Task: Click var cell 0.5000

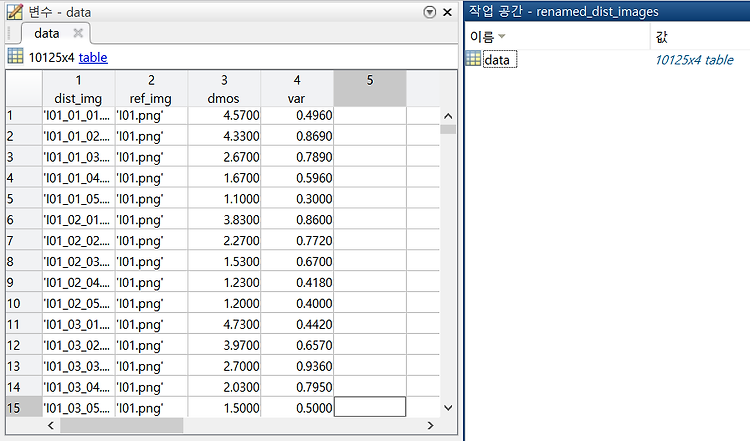Action: [297, 408]
